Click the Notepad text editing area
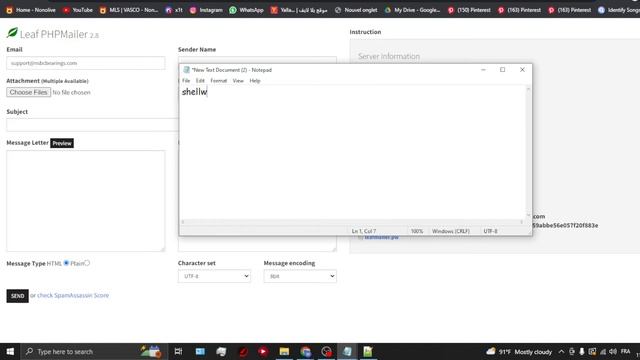The image size is (640, 360). pyautogui.click(x=353, y=152)
